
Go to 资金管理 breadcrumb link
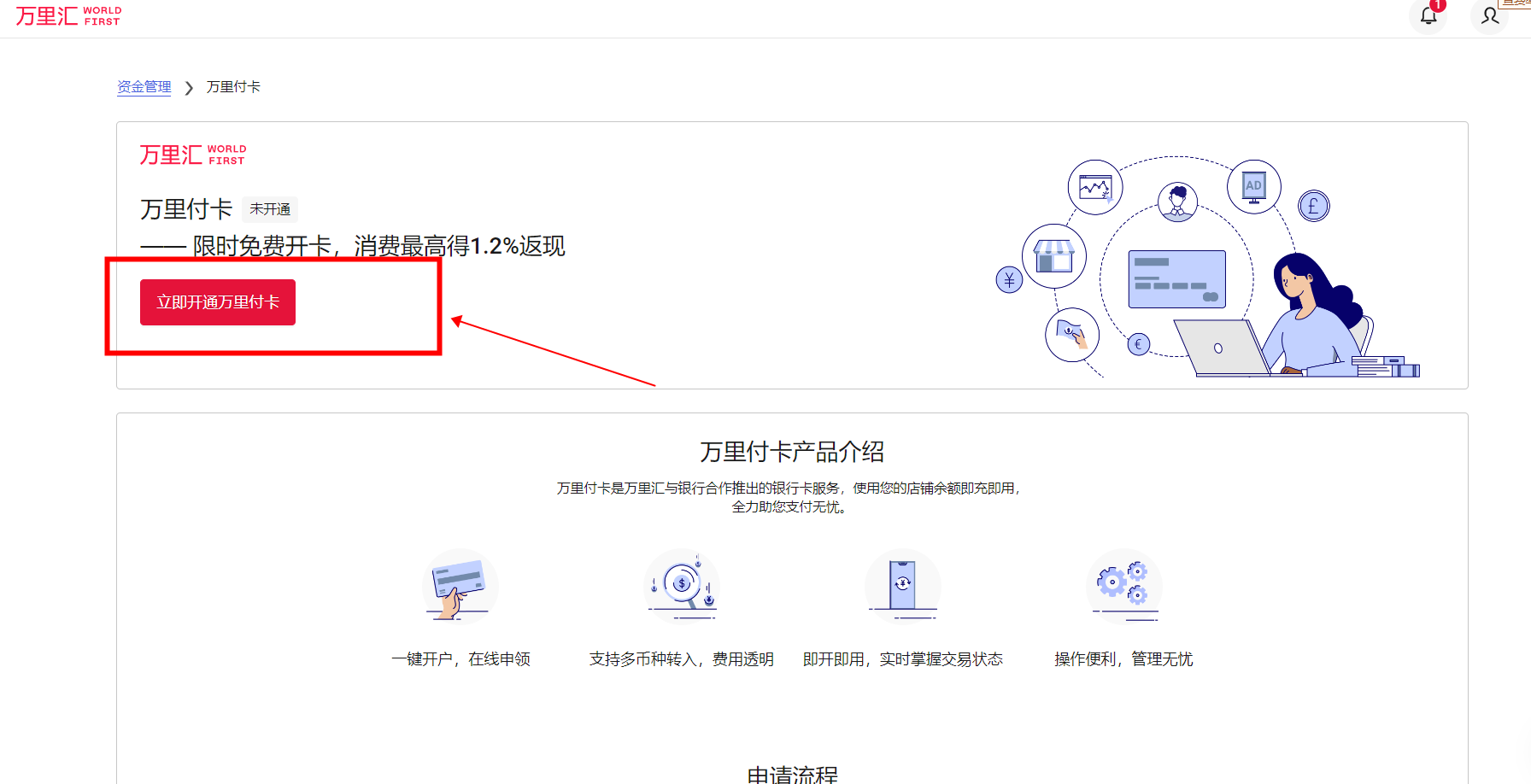pos(144,87)
